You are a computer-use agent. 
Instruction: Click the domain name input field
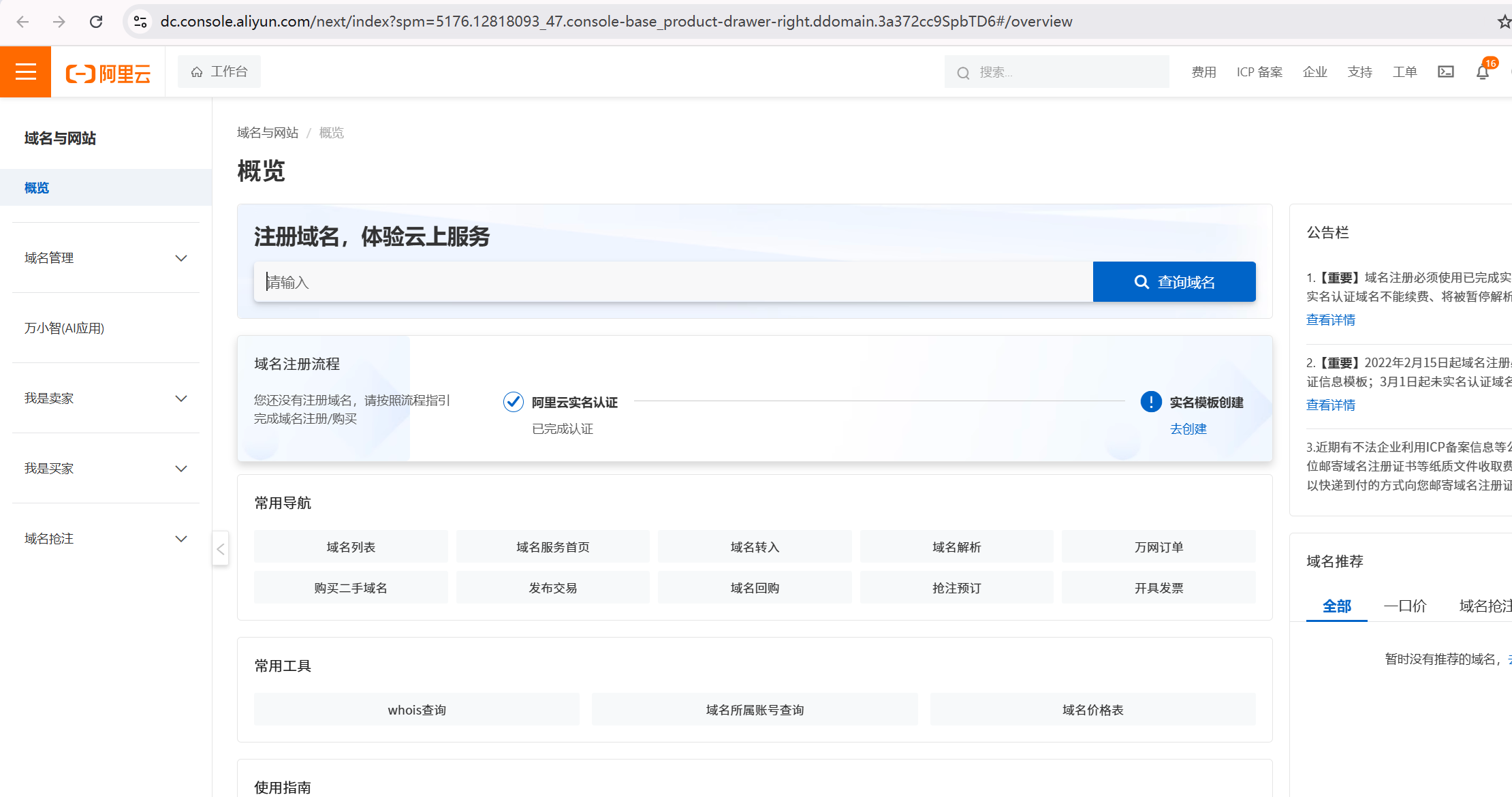pyautogui.click(x=673, y=282)
